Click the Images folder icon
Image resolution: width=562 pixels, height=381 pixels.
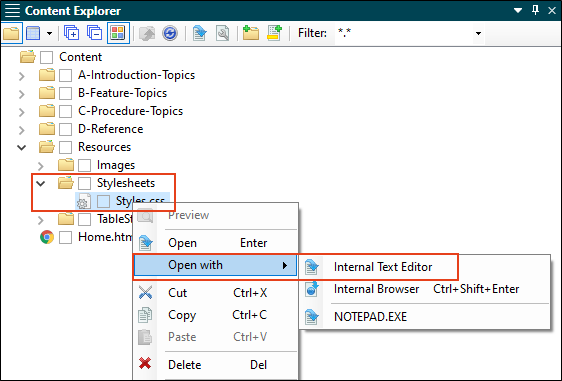point(66,165)
